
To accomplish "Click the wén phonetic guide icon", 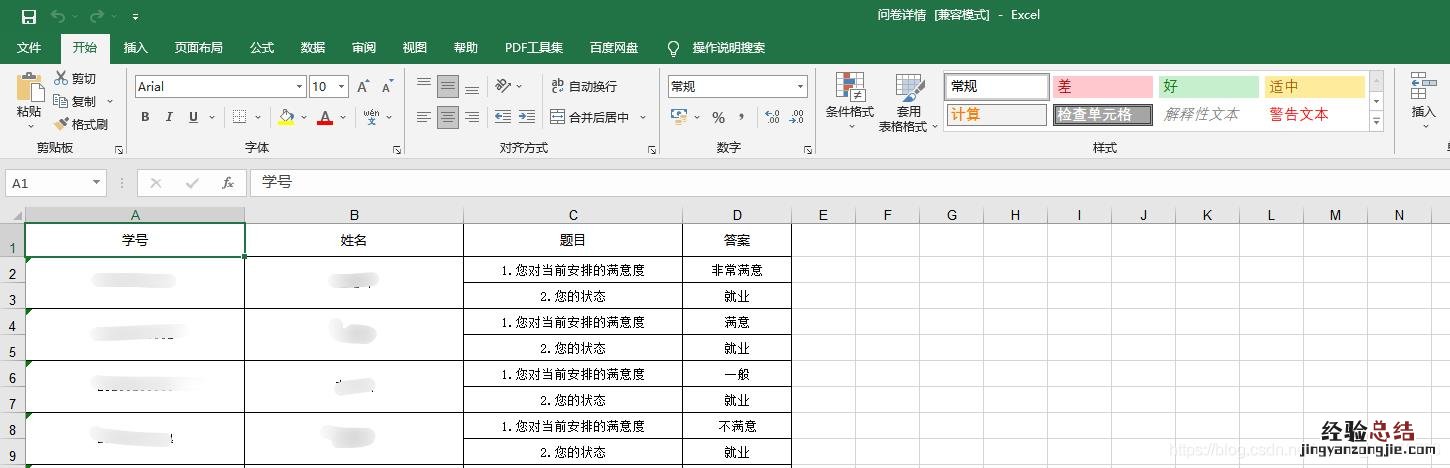I will [x=371, y=117].
